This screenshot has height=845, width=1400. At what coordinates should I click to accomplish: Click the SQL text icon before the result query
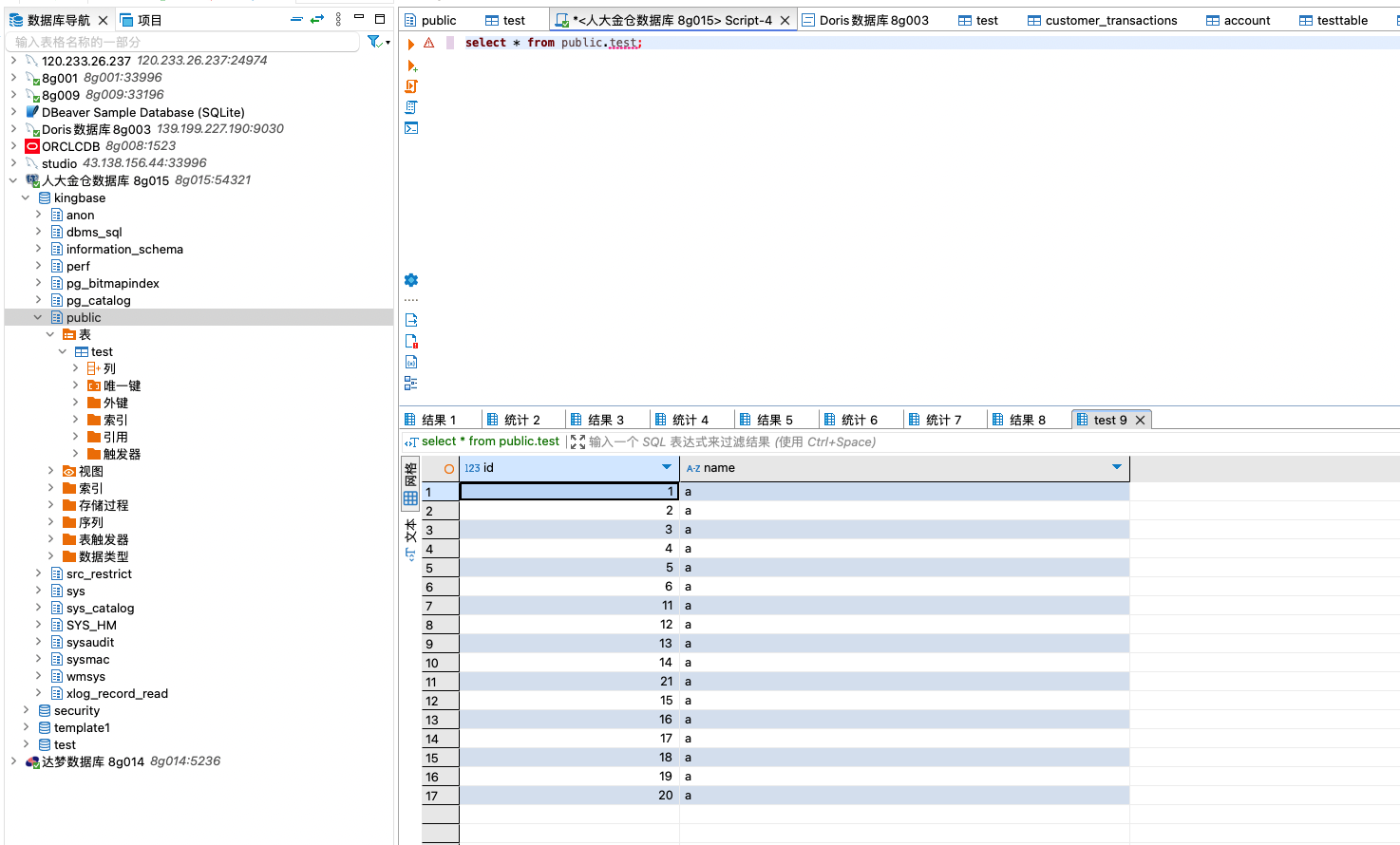pyautogui.click(x=411, y=441)
